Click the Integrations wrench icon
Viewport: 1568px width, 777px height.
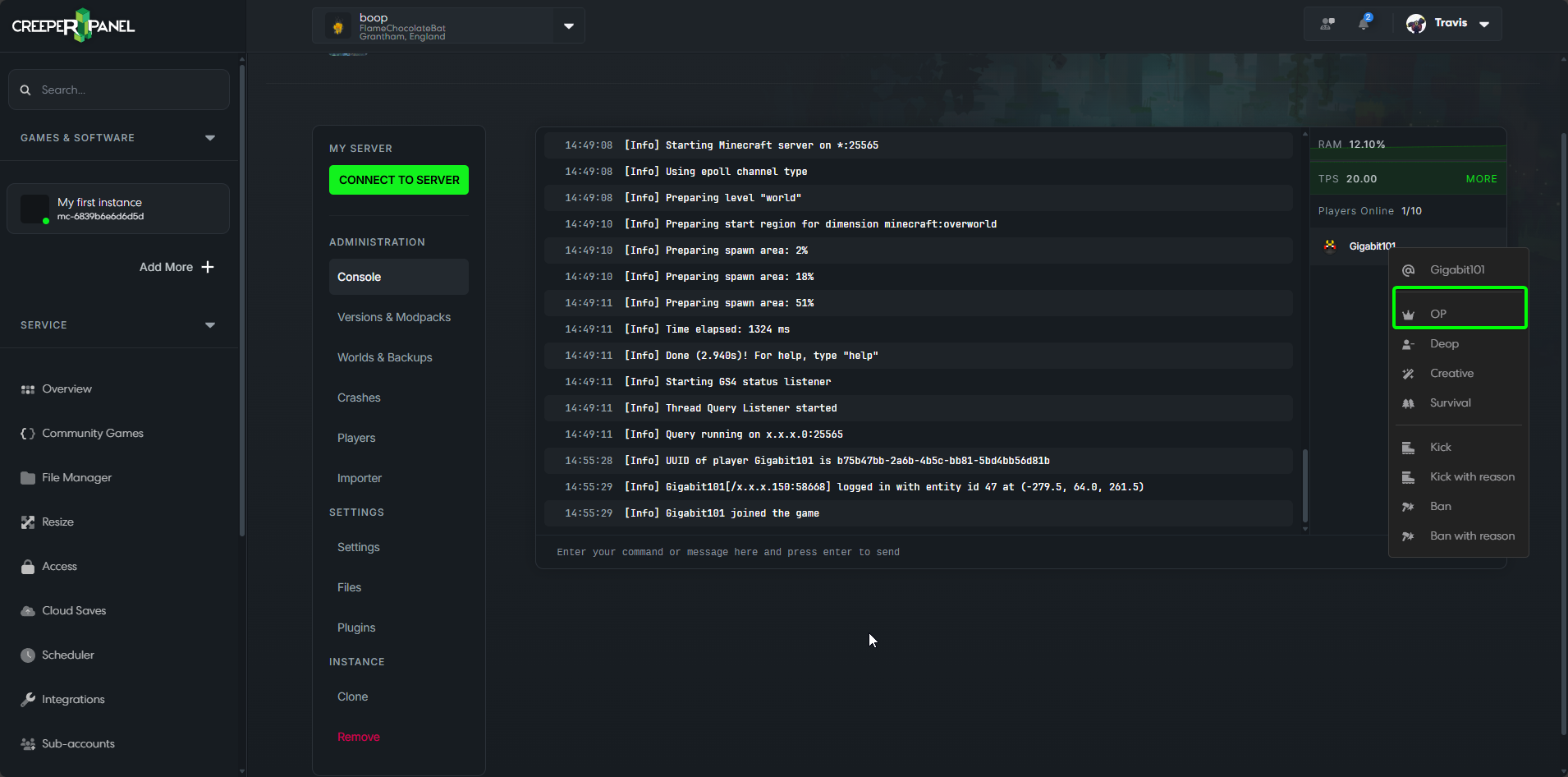(x=27, y=699)
